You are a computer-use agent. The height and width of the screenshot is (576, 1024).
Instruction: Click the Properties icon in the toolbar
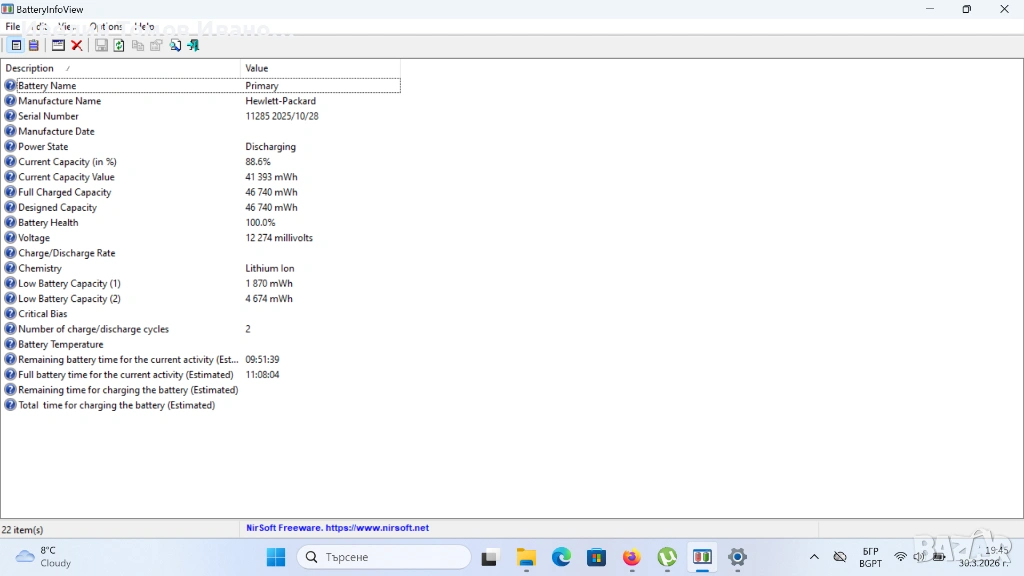point(156,45)
